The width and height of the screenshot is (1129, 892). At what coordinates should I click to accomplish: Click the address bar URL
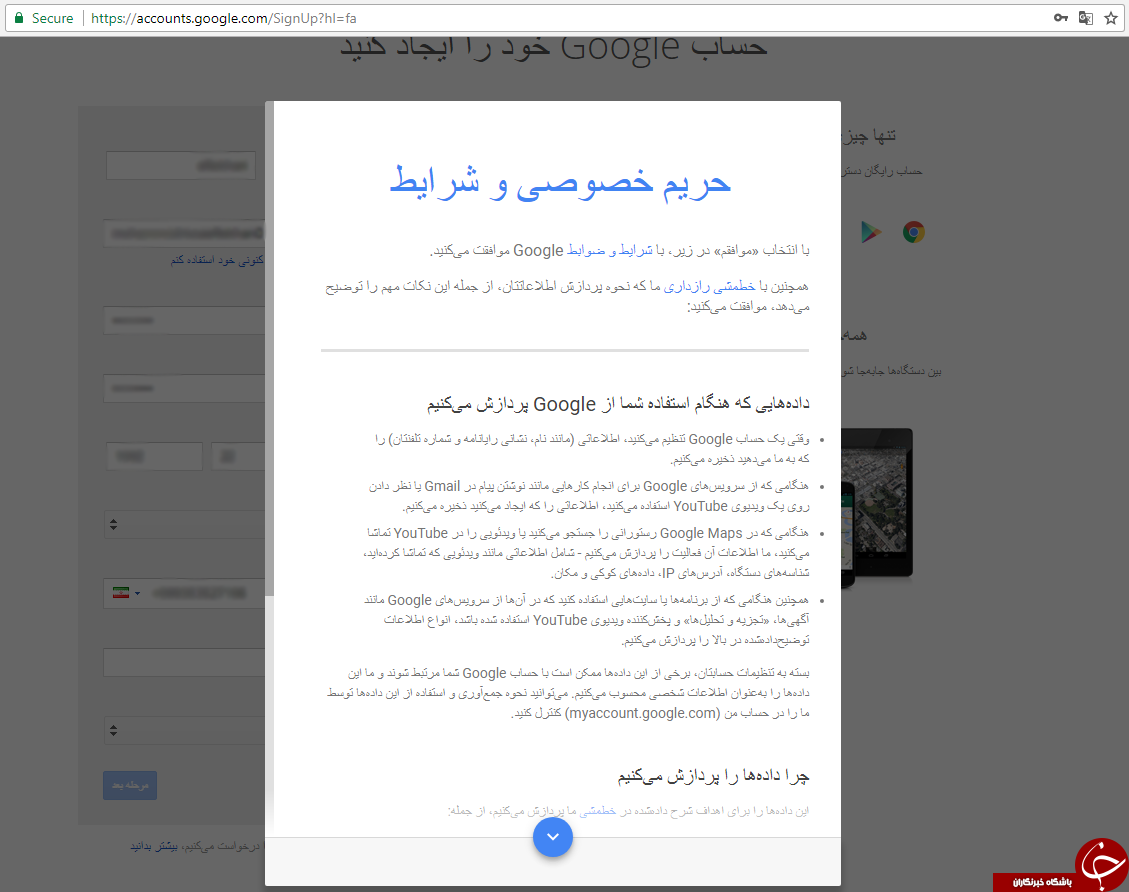click(x=224, y=18)
